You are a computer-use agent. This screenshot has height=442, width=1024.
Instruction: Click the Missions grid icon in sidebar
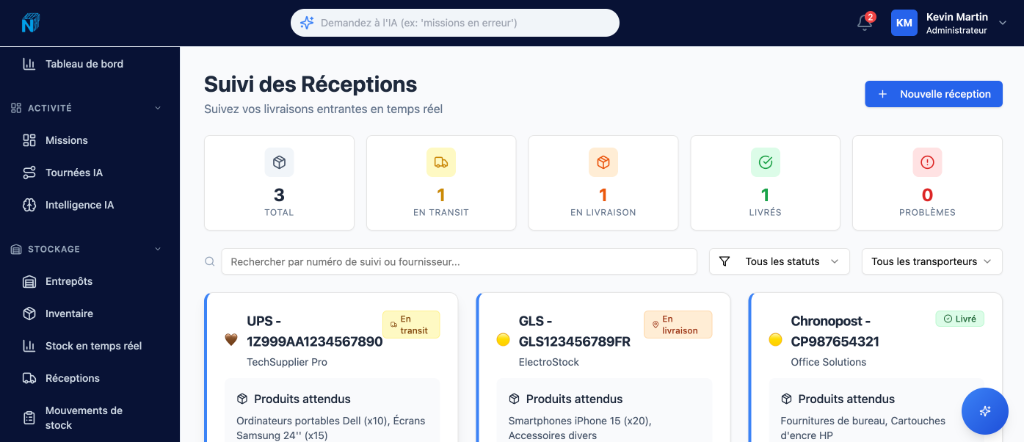(29, 140)
